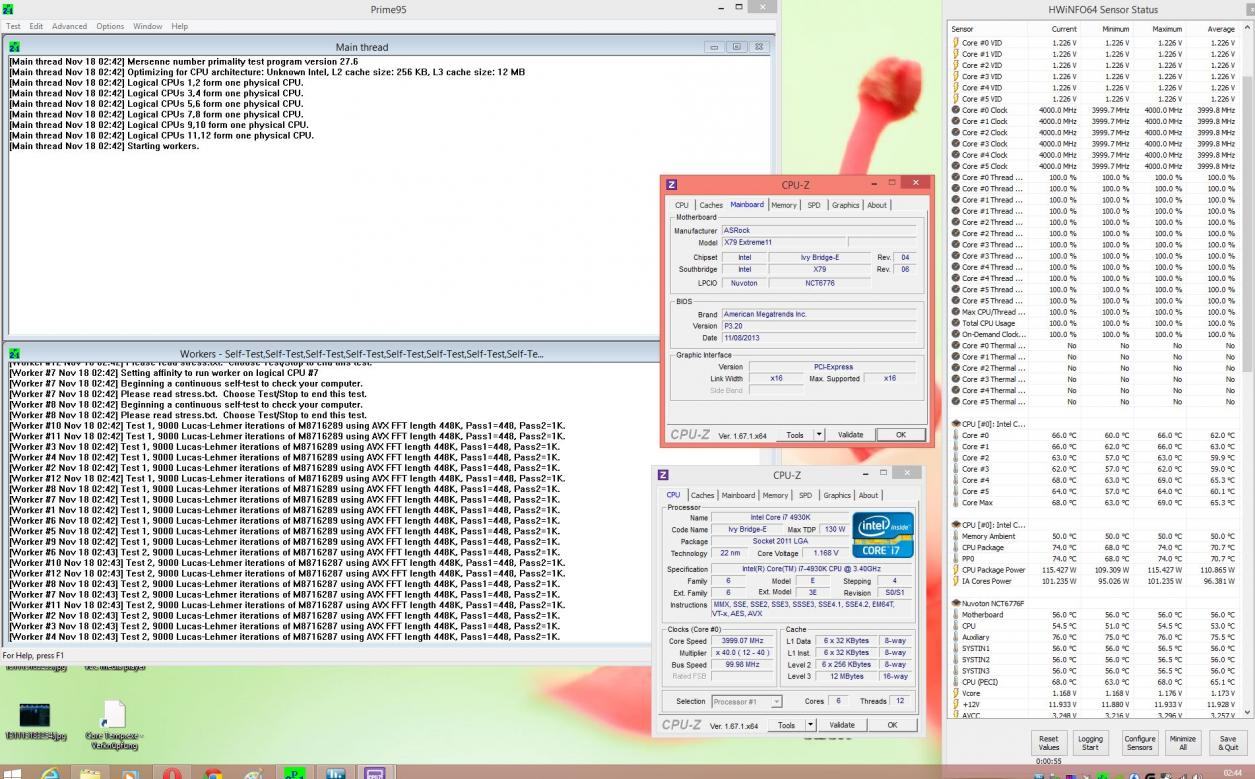This screenshot has height=779, width=1255.
Task: Open the Selection Processor #1 combo box
Action: [746, 701]
